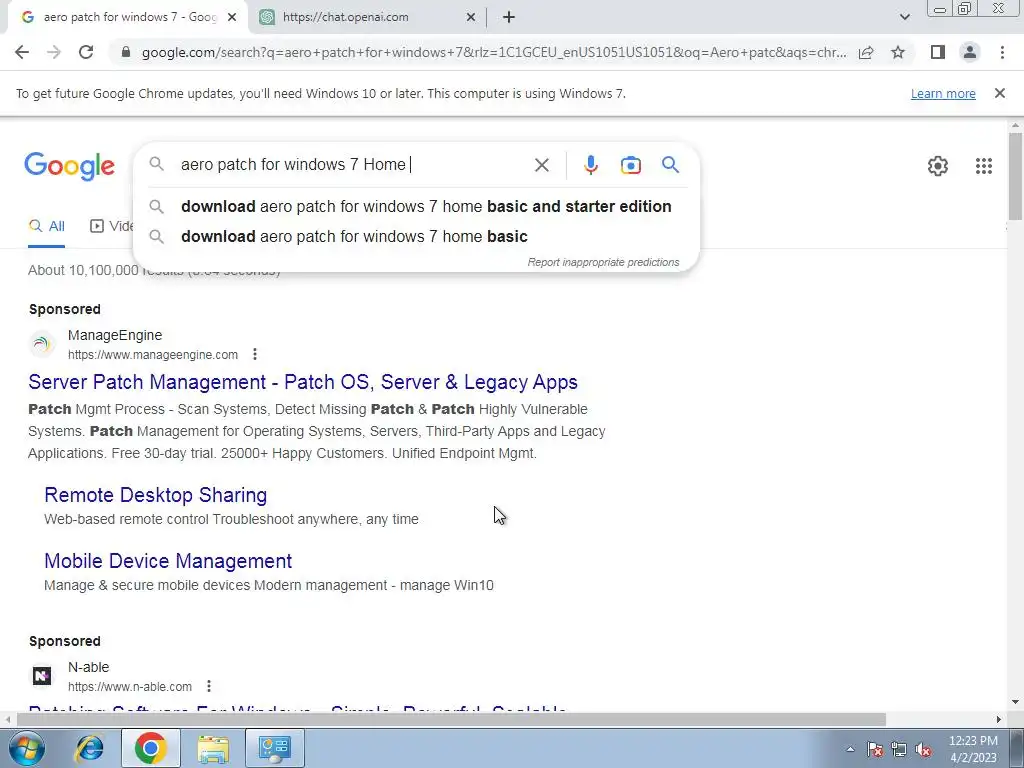The height and width of the screenshot is (768, 1024).
Task: Click inside the Google search field
Action: tap(353, 165)
